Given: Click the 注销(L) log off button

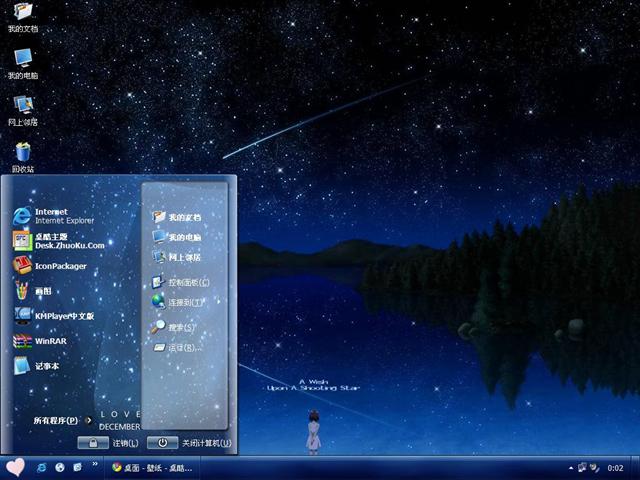Looking at the screenshot, I should [x=108, y=442].
